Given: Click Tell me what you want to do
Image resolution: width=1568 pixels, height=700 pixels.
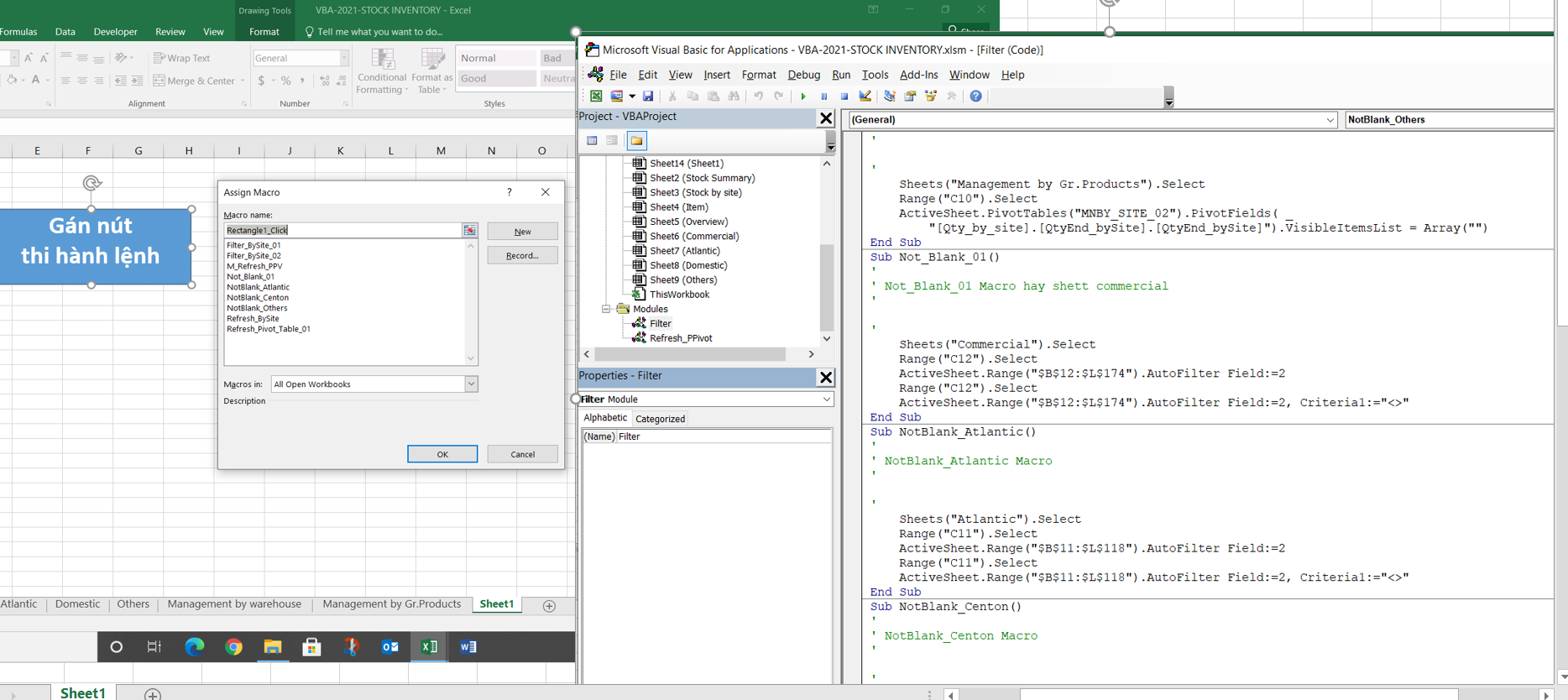Looking at the screenshot, I should pos(373,32).
